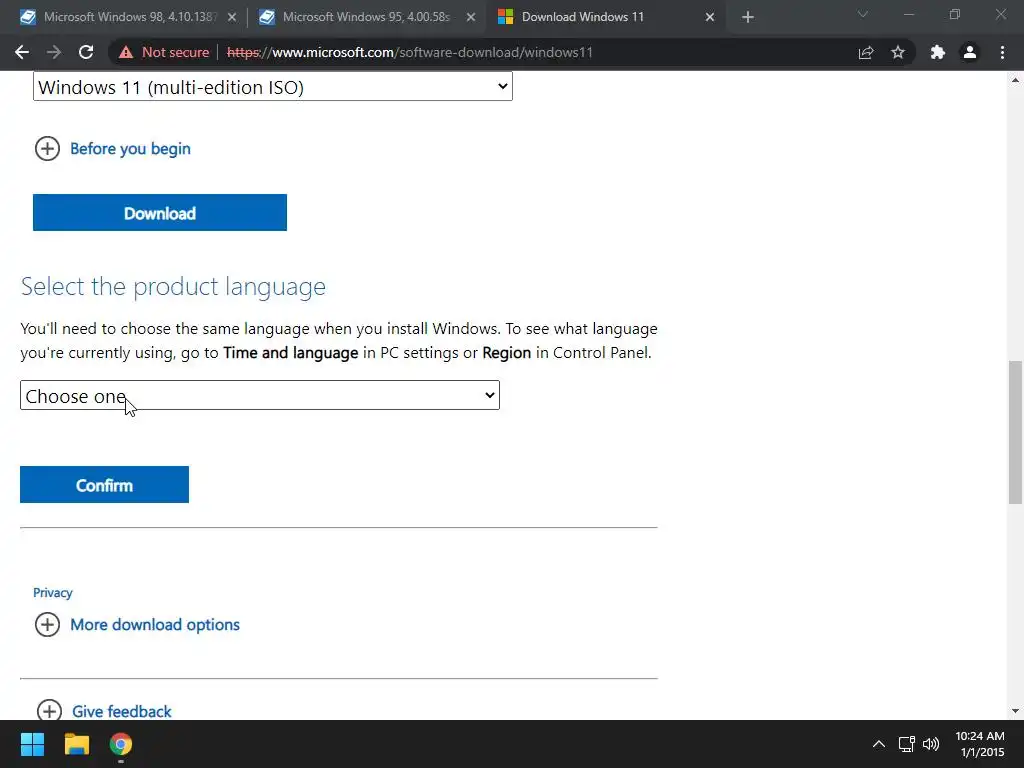The width and height of the screenshot is (1024, 768).
Task: Go back to the previous page
Action: [22, 52]
